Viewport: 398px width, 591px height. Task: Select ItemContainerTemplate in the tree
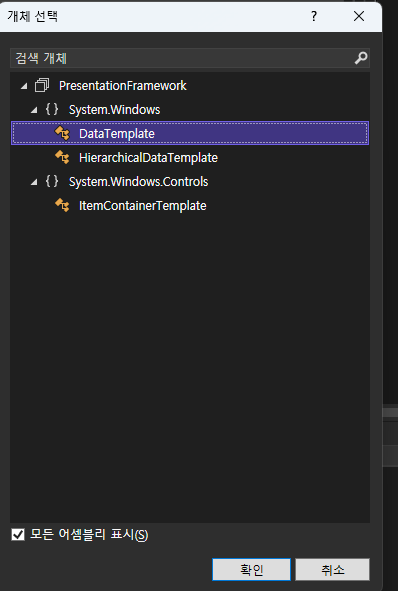point(142,206)
